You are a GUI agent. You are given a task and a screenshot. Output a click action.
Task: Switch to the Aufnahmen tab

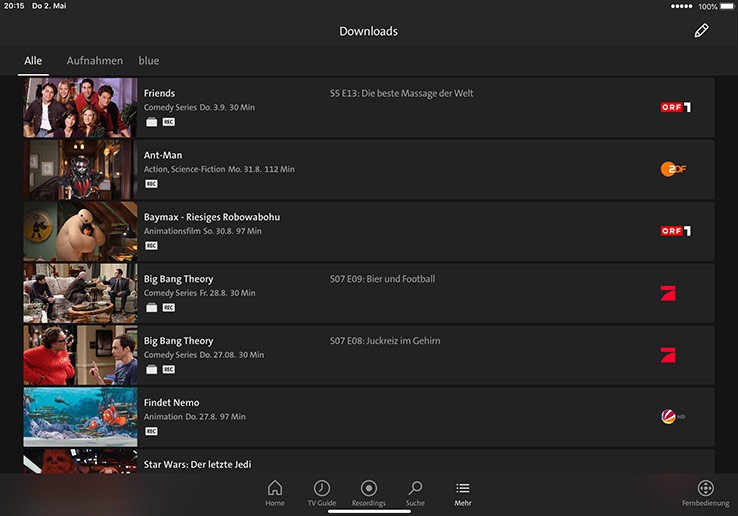coord(95,61)
